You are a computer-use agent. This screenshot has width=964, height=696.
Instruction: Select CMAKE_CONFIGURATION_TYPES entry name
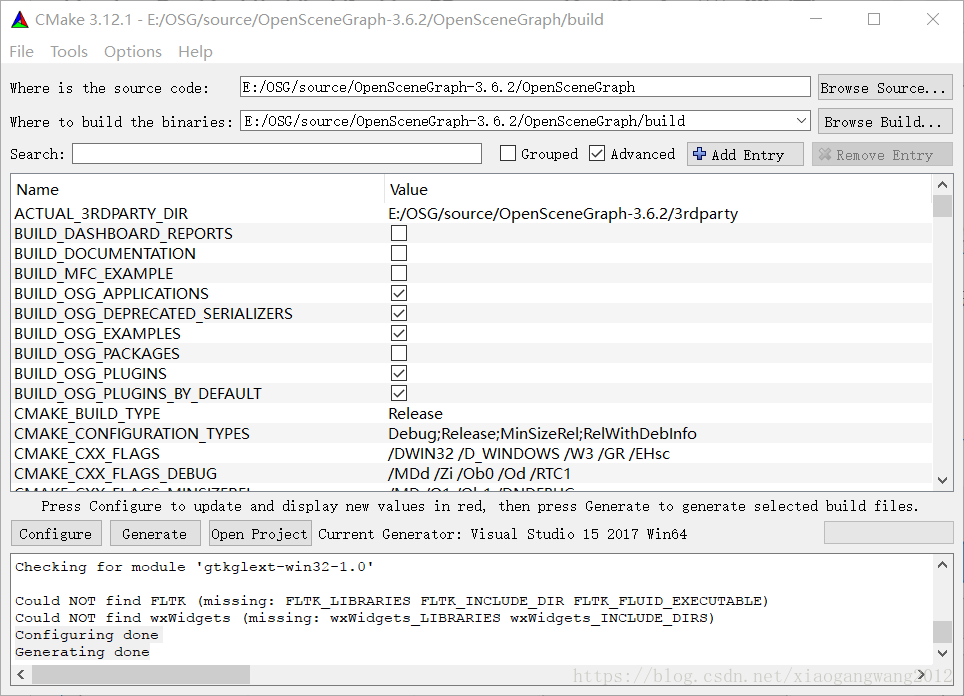coord(132,433)
